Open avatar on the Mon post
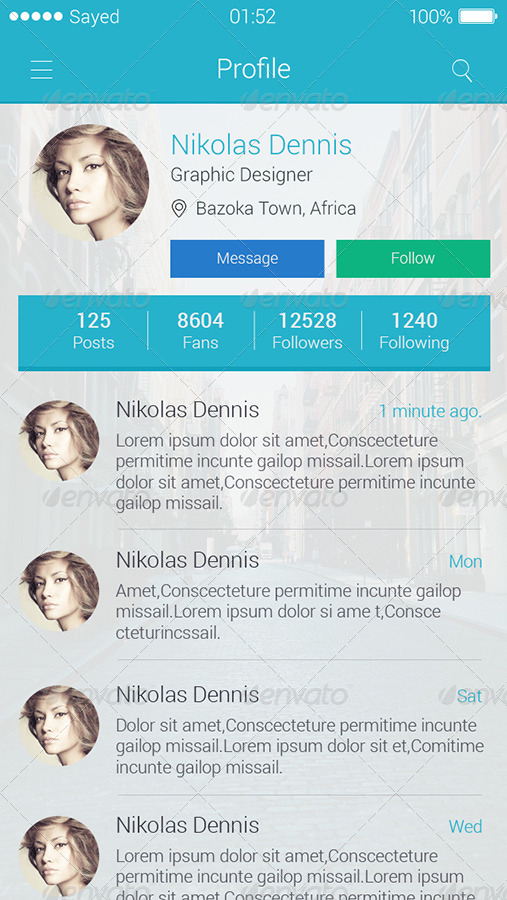The image size is (507, 900). pyautogui.click(x=59, y=591)
